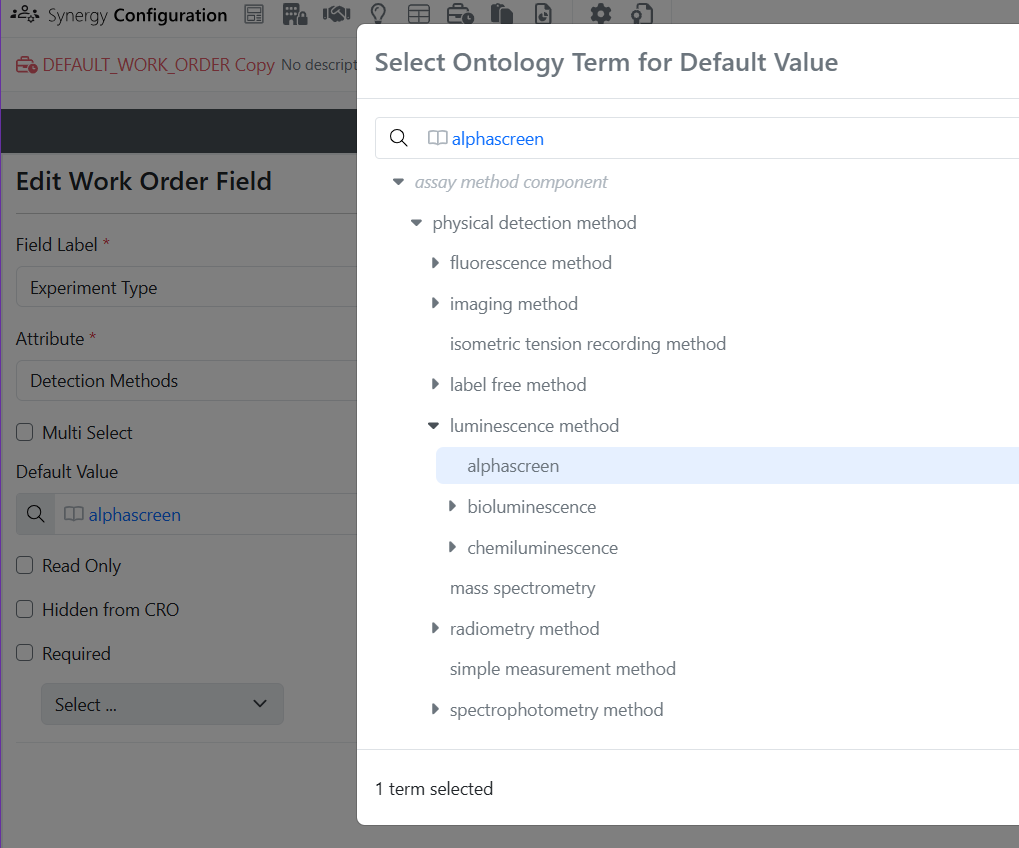The width and height of the screenshot is (1019, 848).
Task: Expand the fluorescence method node
Action: (435, 263)
